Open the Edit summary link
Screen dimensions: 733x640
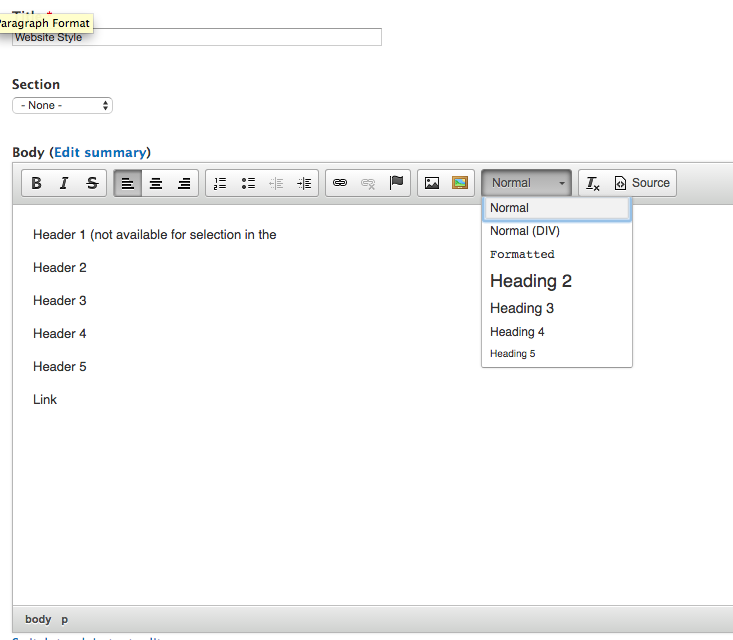[x=100, y=152]
